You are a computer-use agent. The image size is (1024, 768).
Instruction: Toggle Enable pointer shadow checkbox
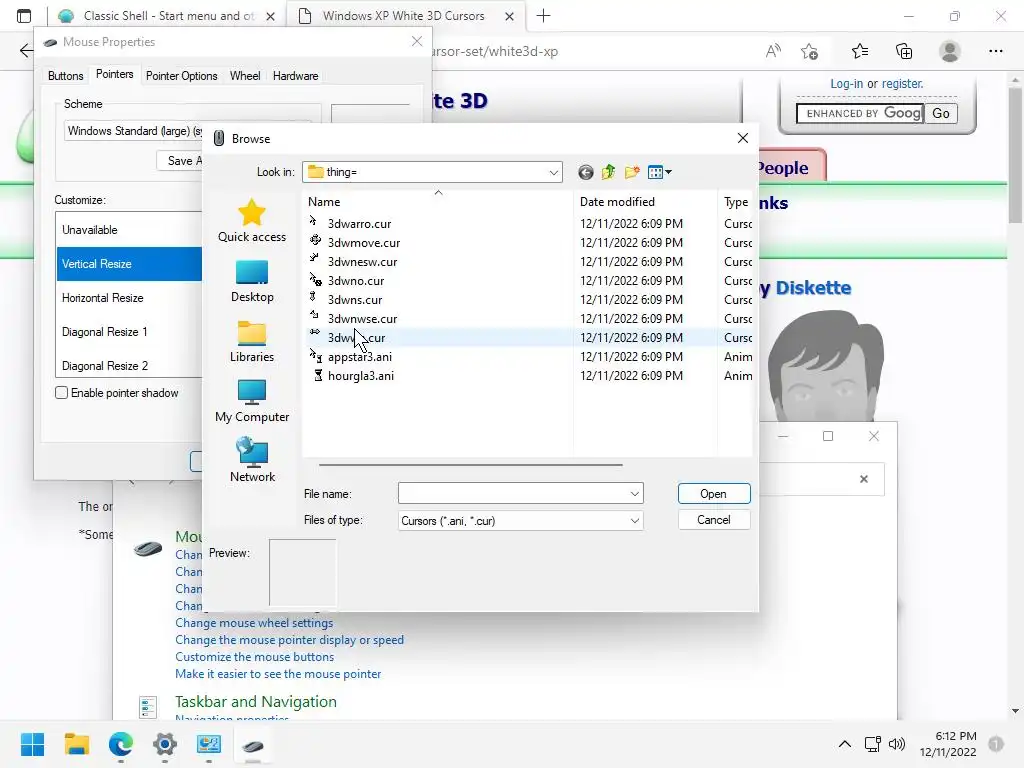click(61, 392)
